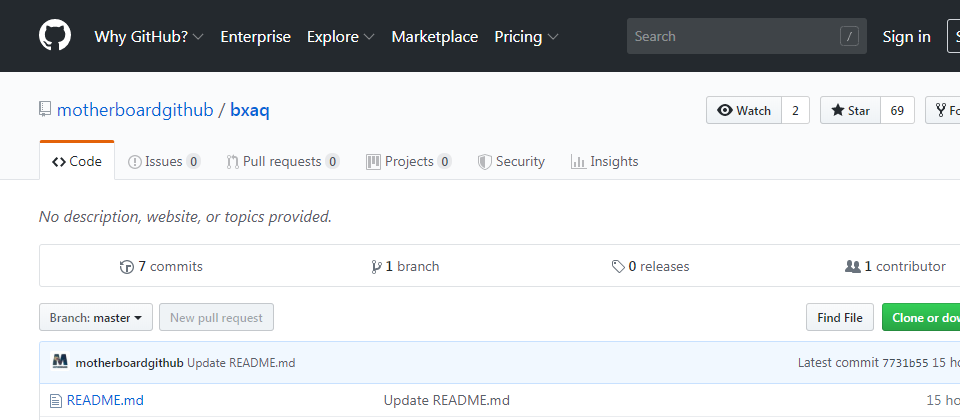
Task: Open motherboardgithub author link in commit bar
Action: 129,363
